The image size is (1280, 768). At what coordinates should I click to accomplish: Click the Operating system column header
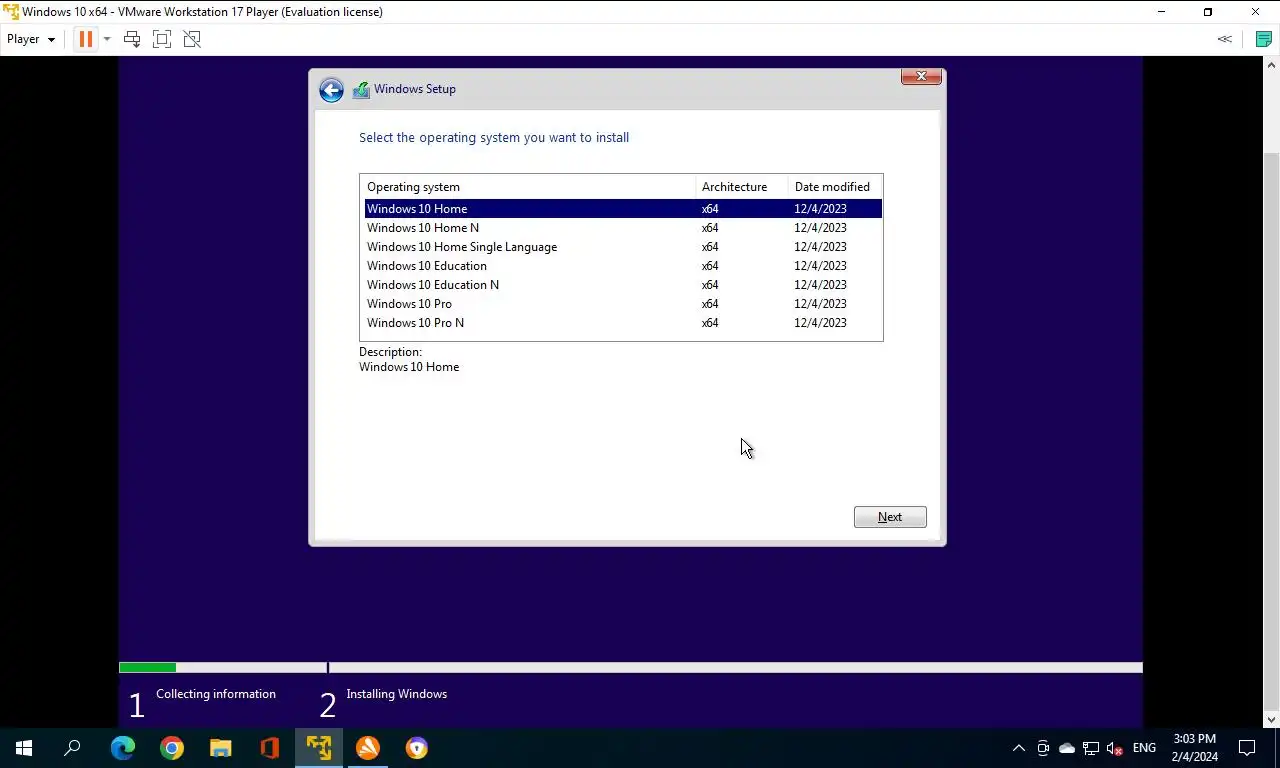coord(528,187)
